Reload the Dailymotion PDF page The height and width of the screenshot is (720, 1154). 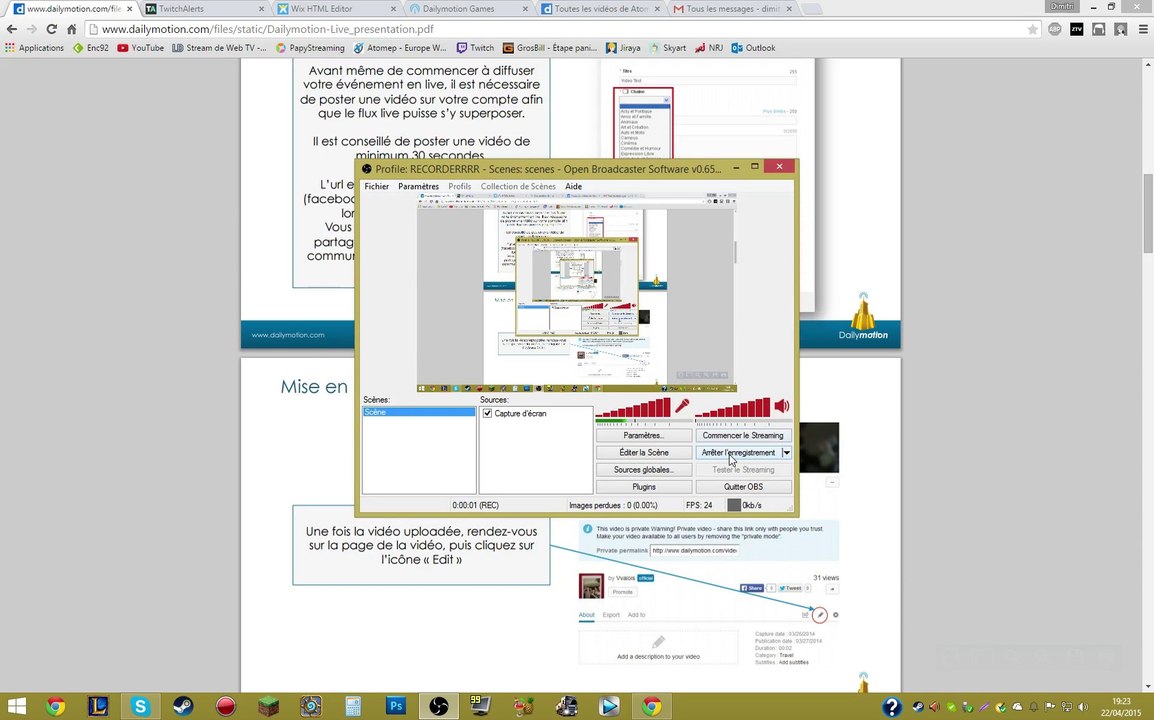[x=52, y=29]
